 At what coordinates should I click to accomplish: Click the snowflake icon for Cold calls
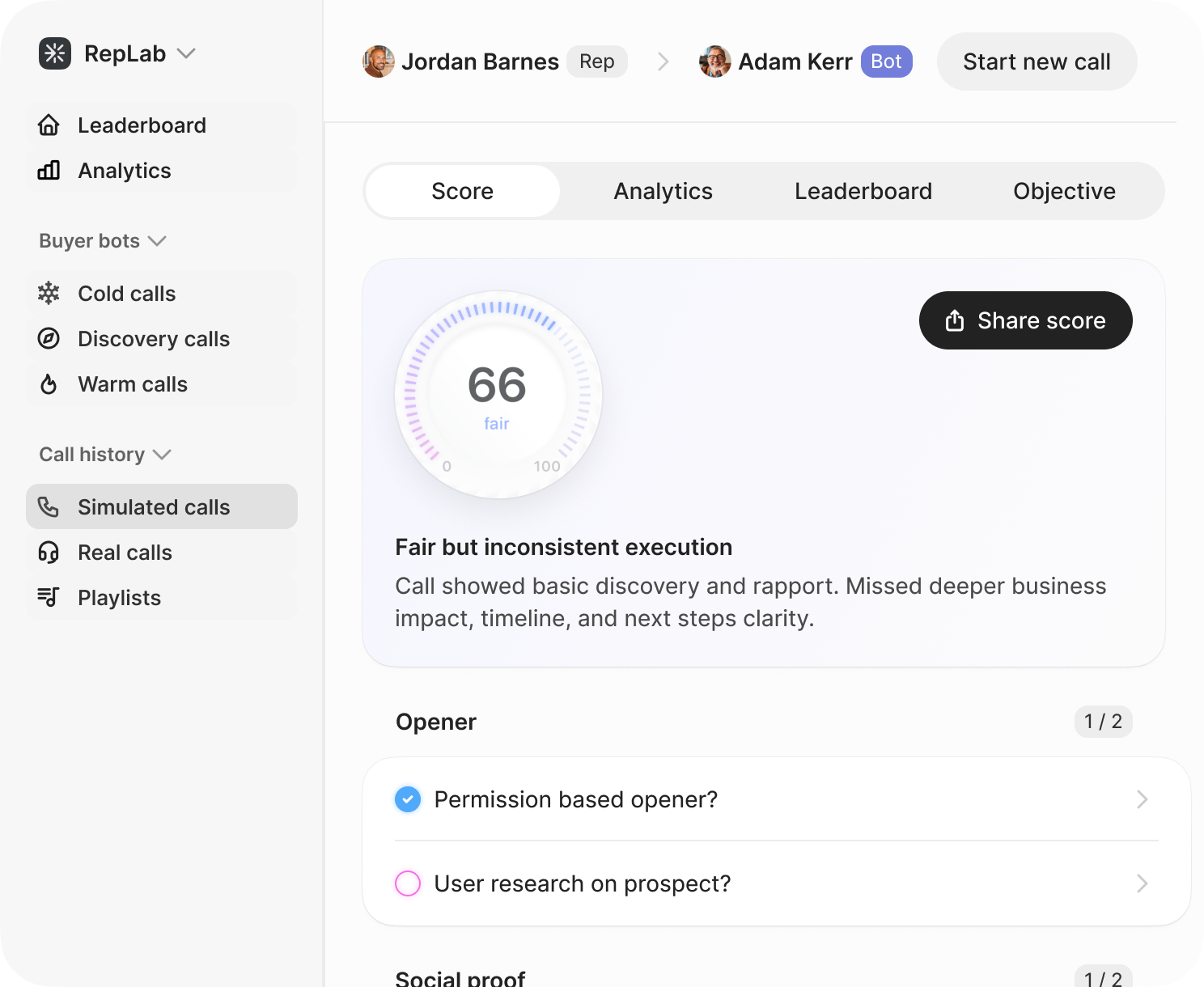[49, 294]
